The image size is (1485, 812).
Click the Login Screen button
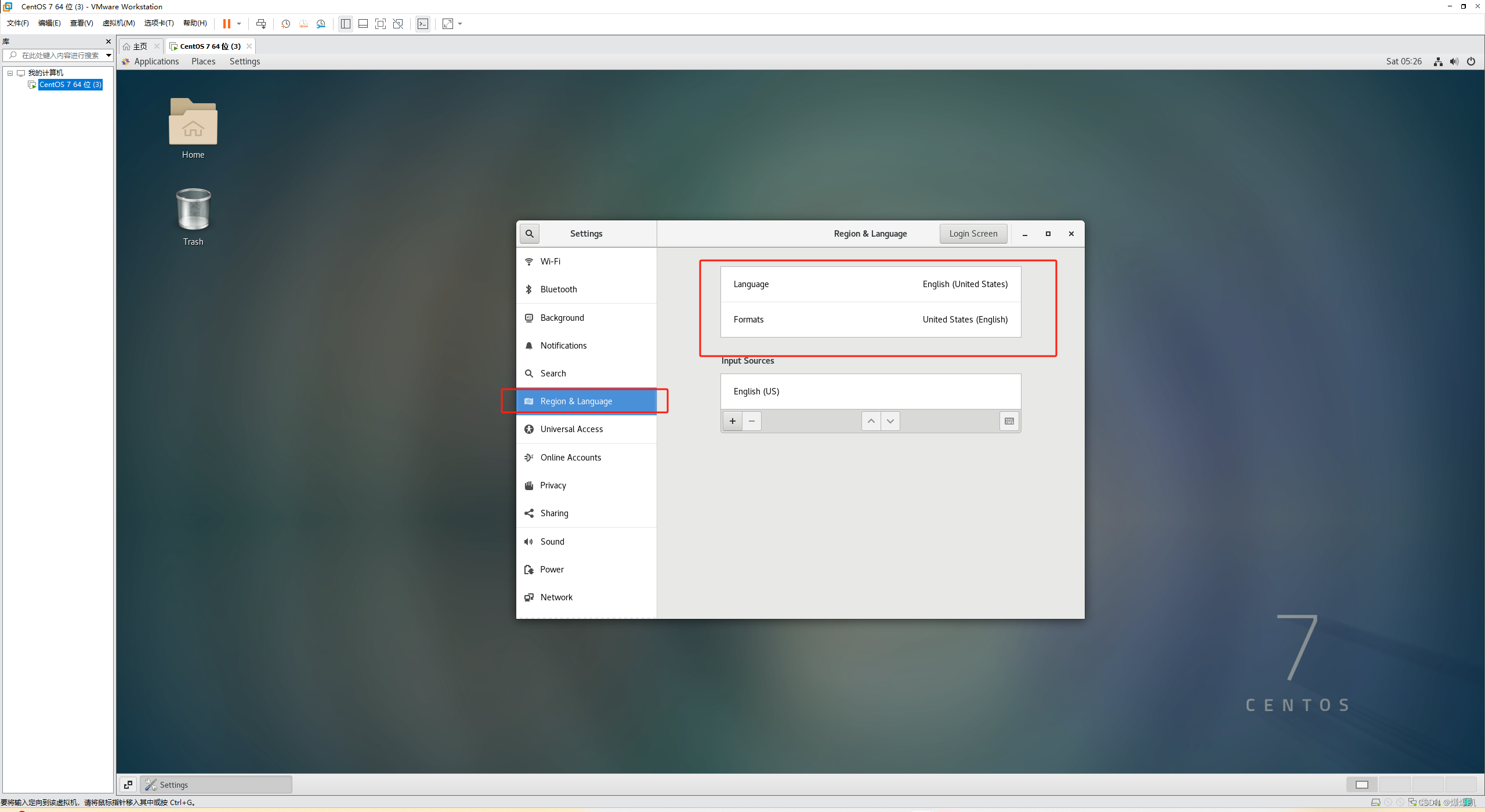point(973,234)
